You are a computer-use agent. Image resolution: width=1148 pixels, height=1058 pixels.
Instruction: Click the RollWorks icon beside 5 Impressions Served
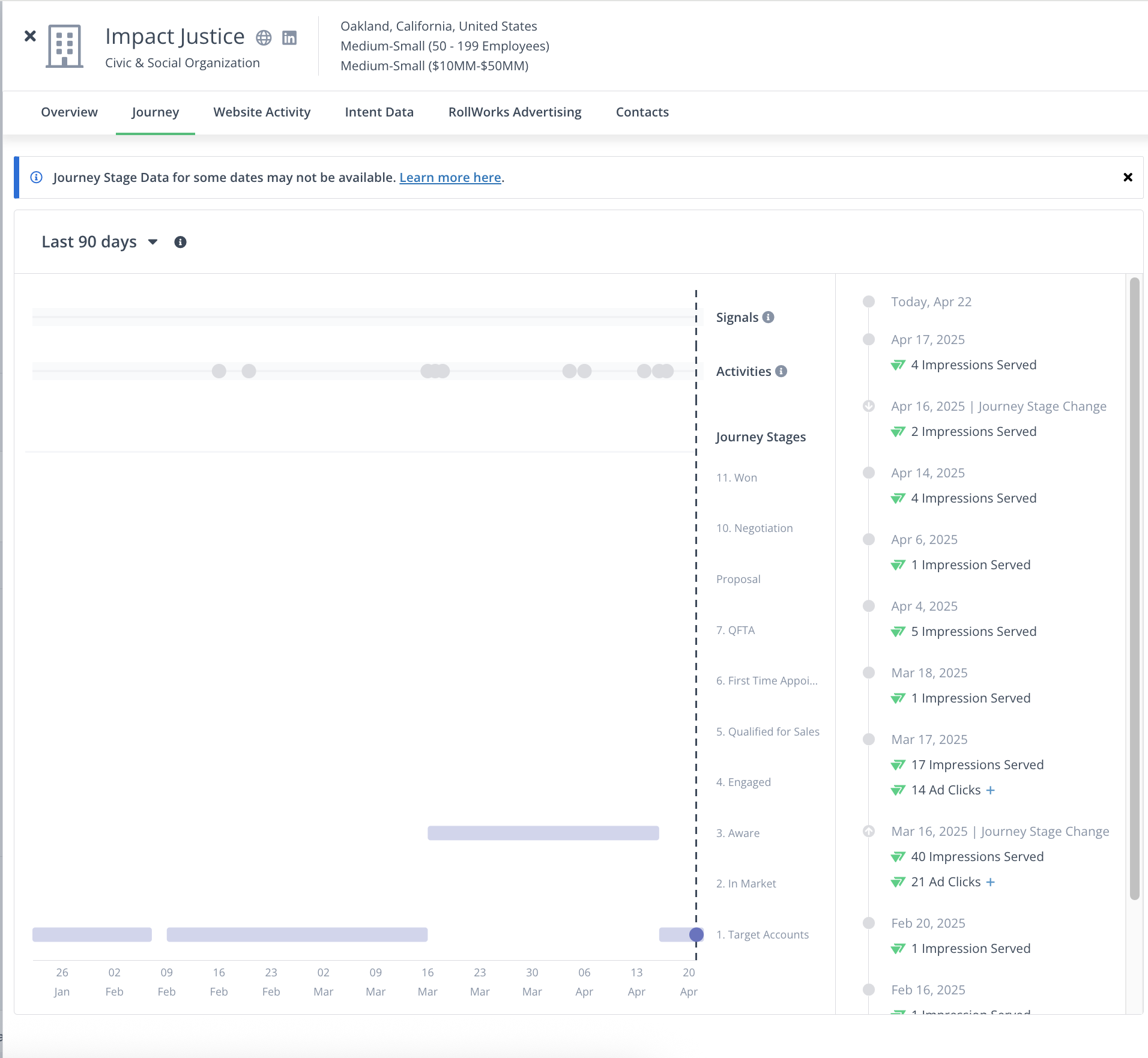pos(898,632)
